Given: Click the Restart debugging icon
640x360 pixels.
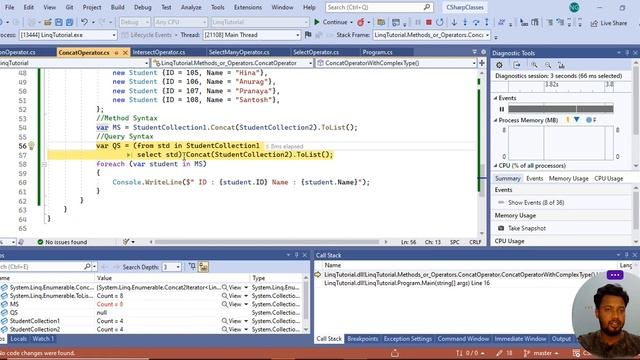Looking at the screenshot, I should [x=440, y=22].
